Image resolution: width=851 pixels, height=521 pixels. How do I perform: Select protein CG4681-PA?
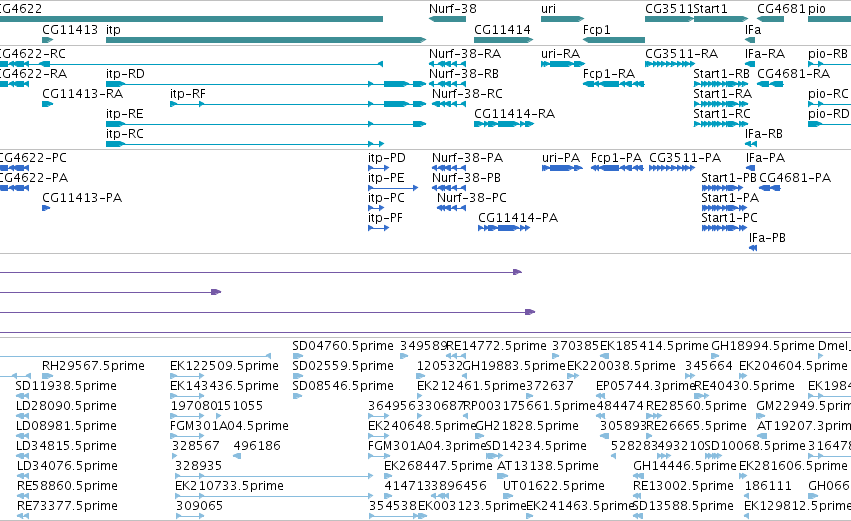pos(795,178)
